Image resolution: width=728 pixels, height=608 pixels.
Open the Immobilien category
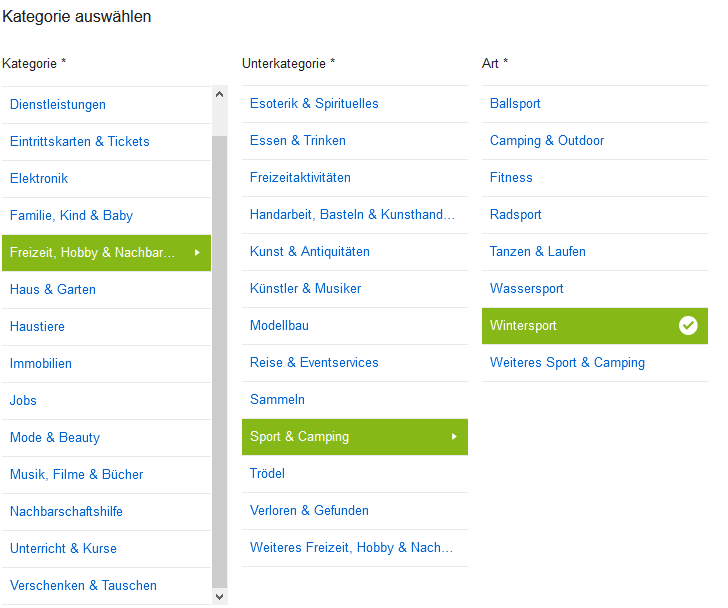pyautogui.click(x=41, y=364)
